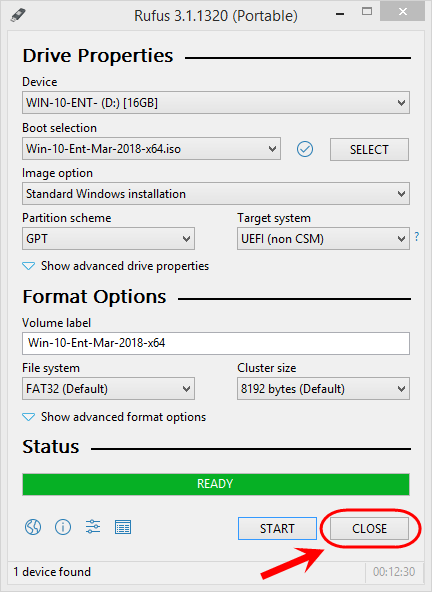The height and width of the screenshot is (592, 432).
Task: Click the Volume label text field
Action: coord(216,343)
